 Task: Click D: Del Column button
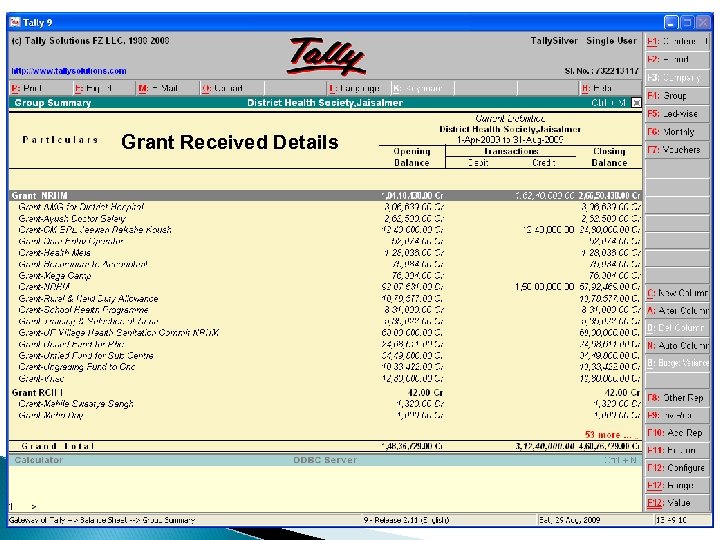(x=677, y=328)
